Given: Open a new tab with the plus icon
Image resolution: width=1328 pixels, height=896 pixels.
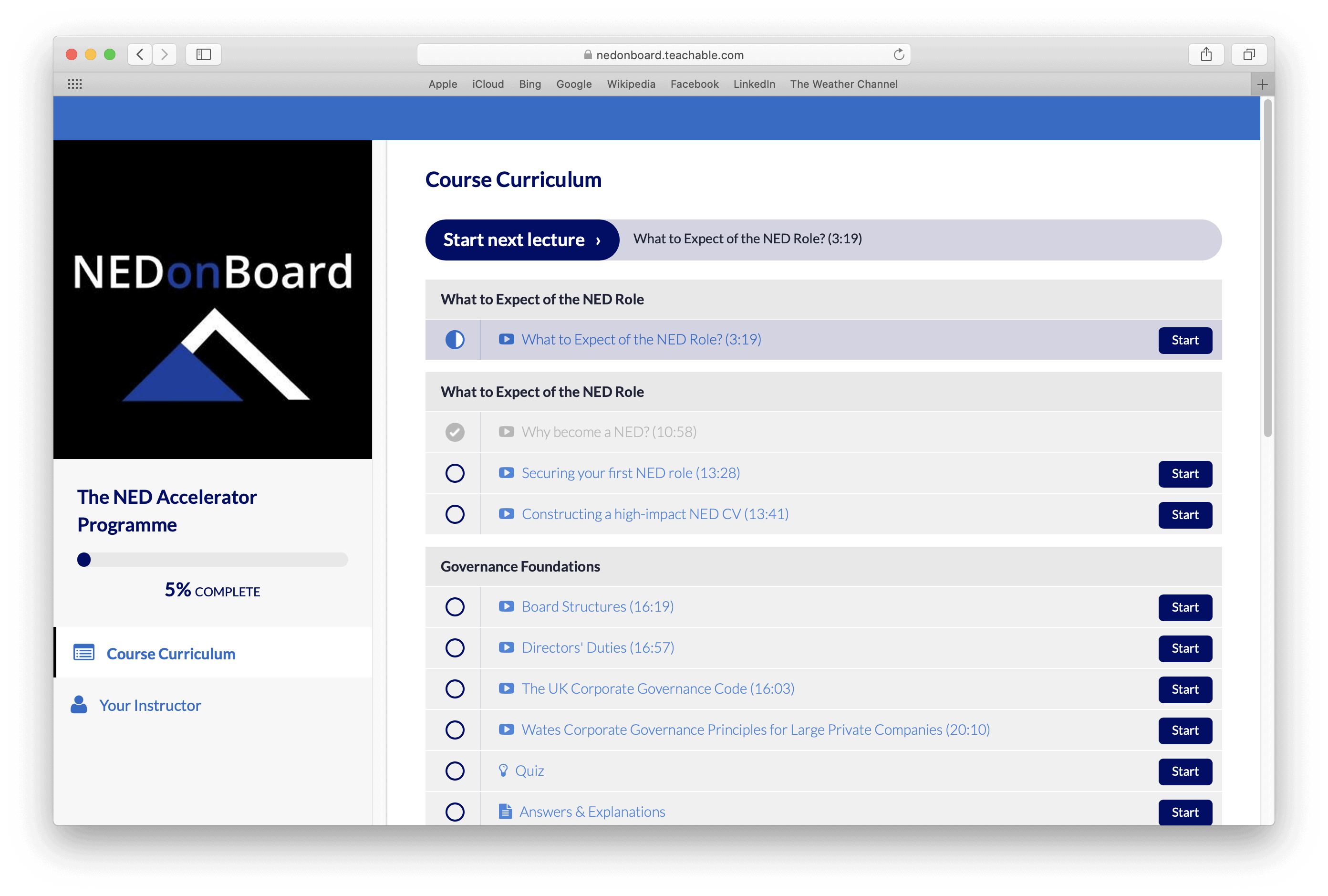Looking at the screenshot, I should point(1262,84).
